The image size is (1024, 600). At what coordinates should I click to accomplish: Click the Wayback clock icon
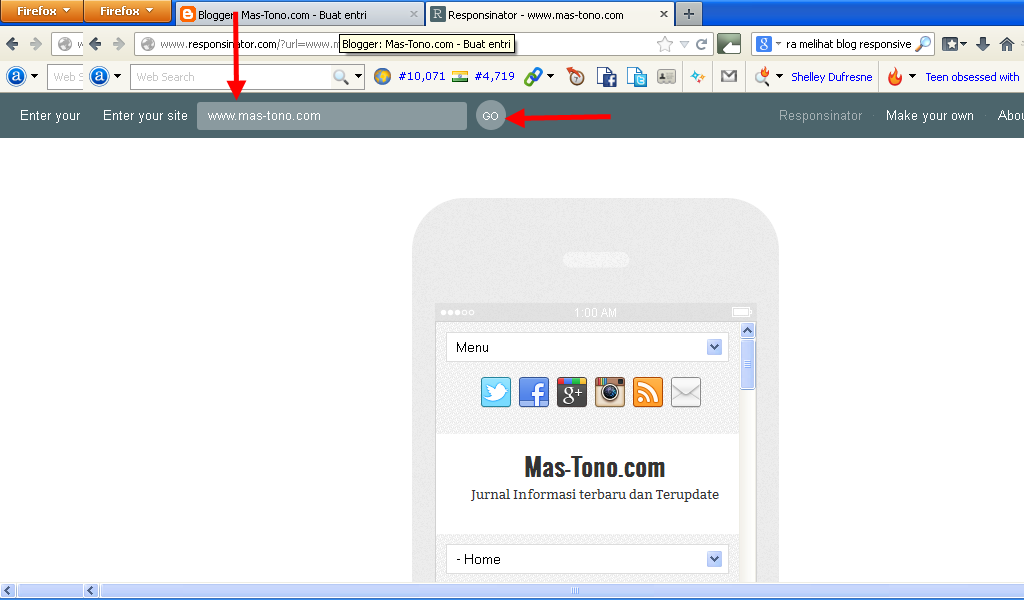point(575,77)
